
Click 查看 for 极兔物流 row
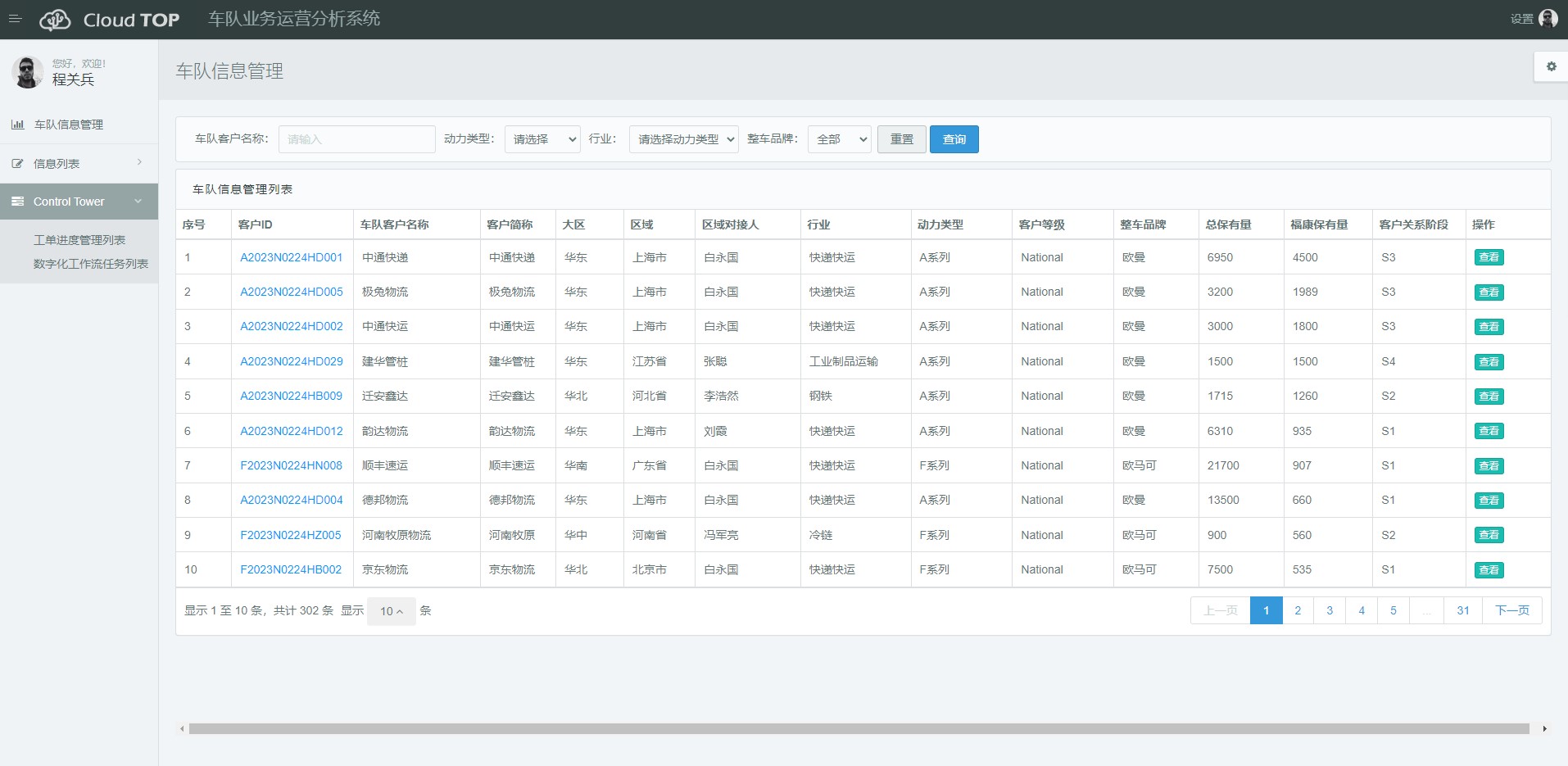1489,292
